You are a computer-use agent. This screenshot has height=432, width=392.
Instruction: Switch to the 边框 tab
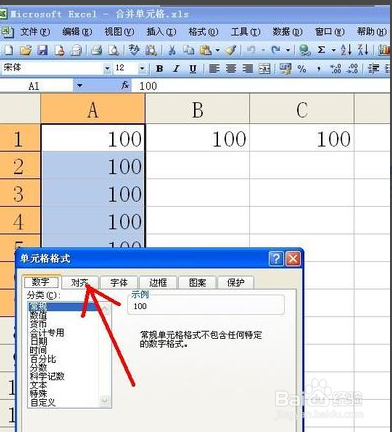(x=158, y=283)
